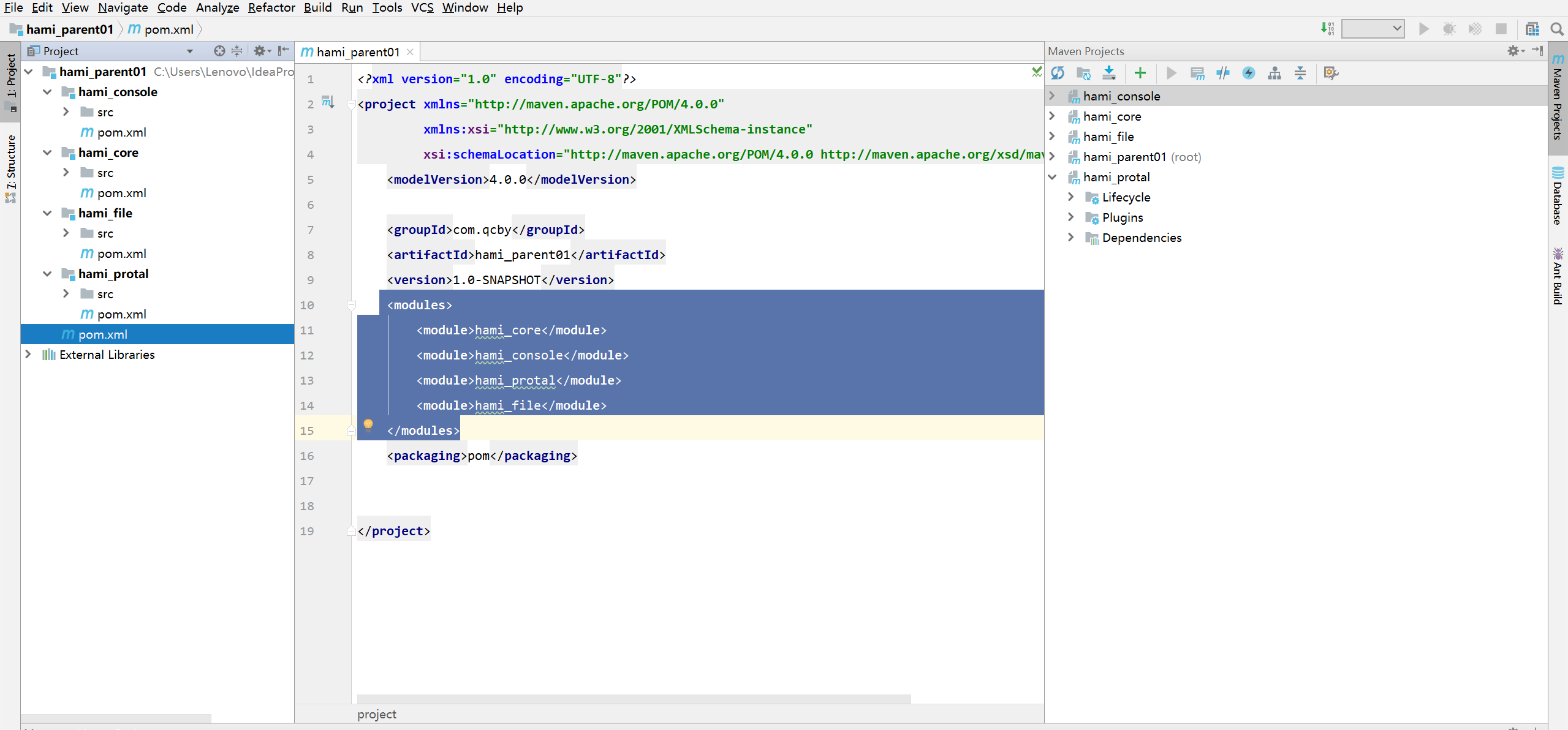Screen dimensions: 1568x730
Task: Toggle Skip Tests mode lightning icon
Action: tap(1248, 73)
